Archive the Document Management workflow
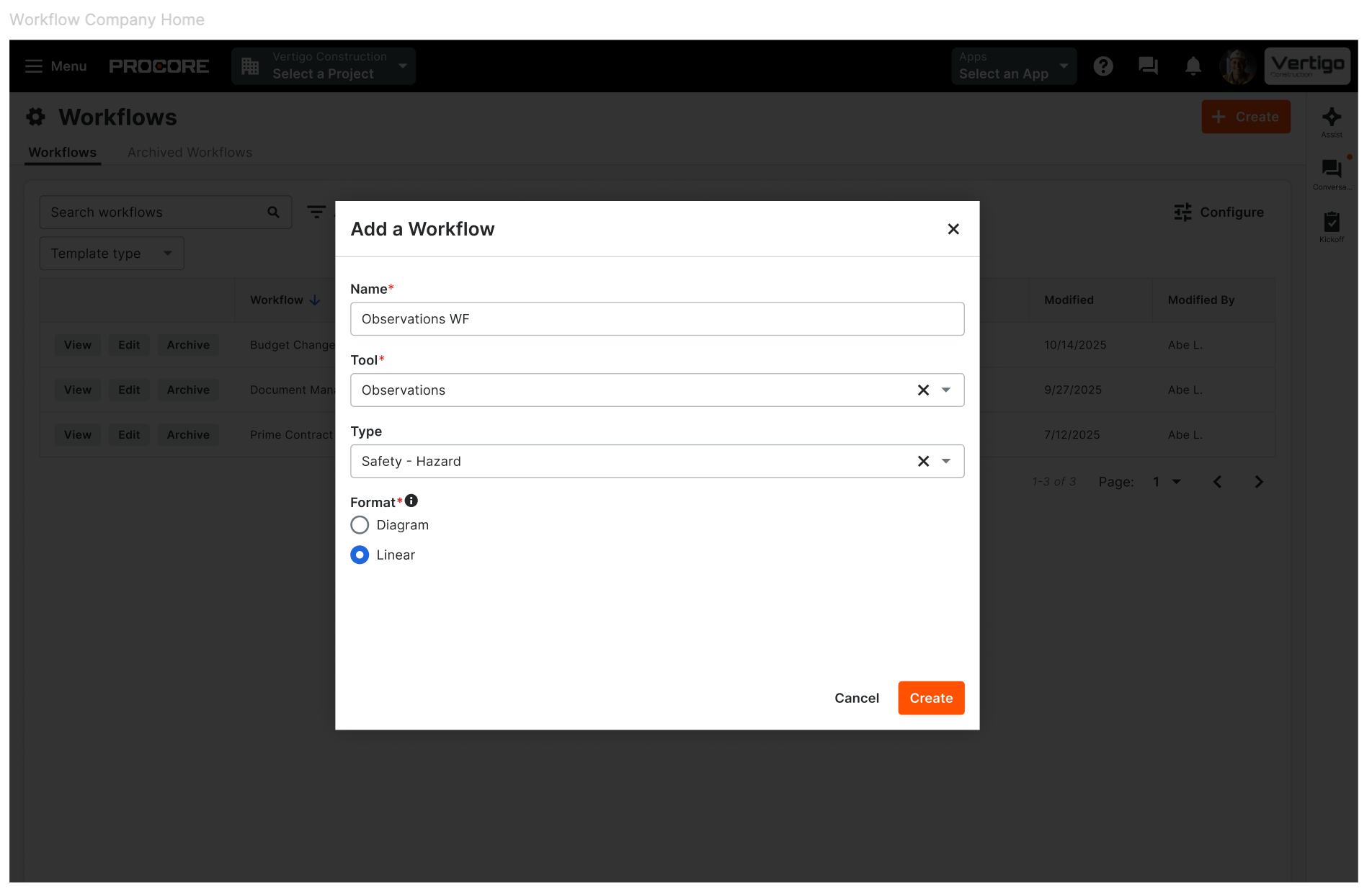This screenshot has width=1372, height=896. [188, 390]
